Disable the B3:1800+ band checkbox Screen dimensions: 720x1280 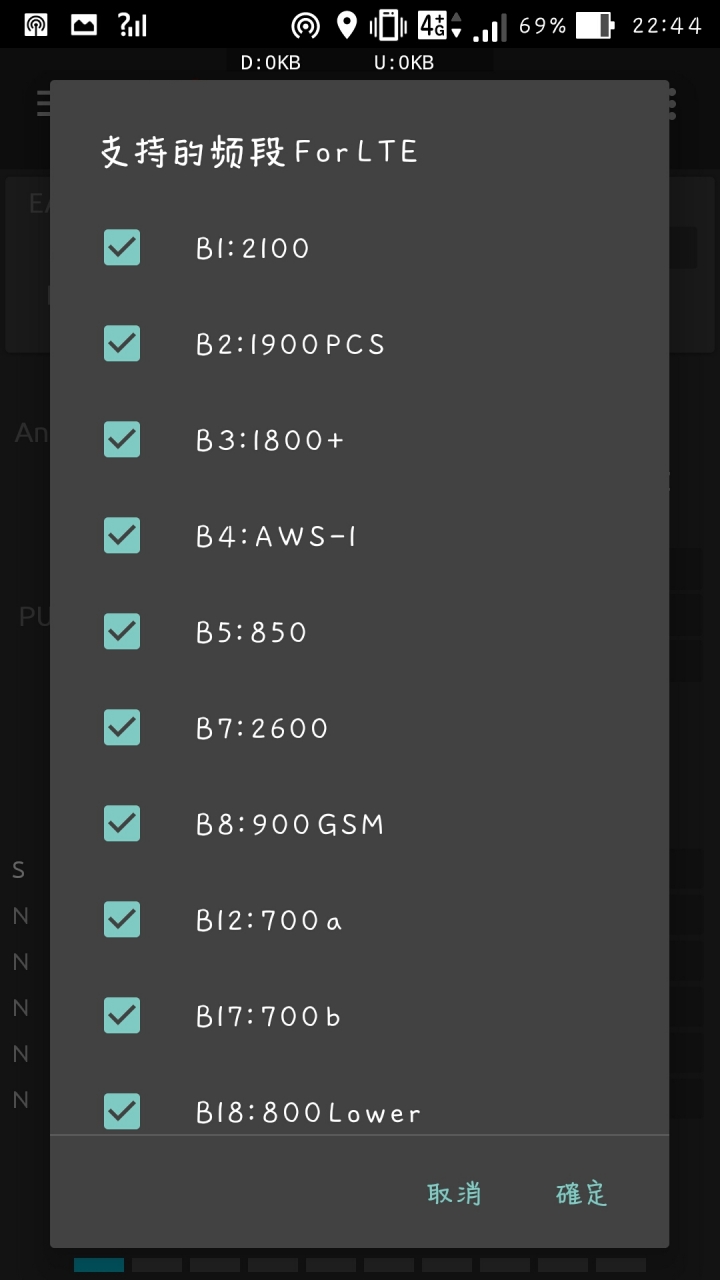pyautogui.click(x=122, y=439)
